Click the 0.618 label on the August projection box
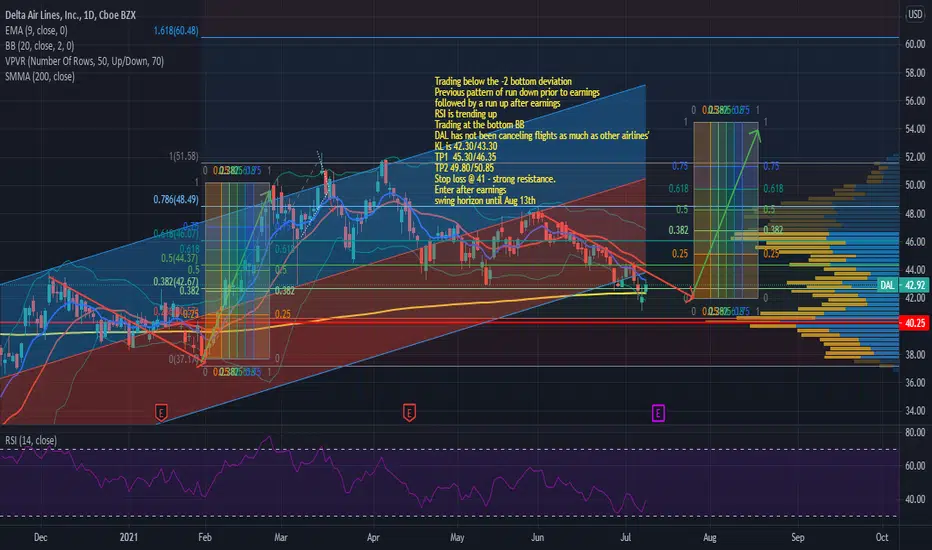 click(678, 188)
